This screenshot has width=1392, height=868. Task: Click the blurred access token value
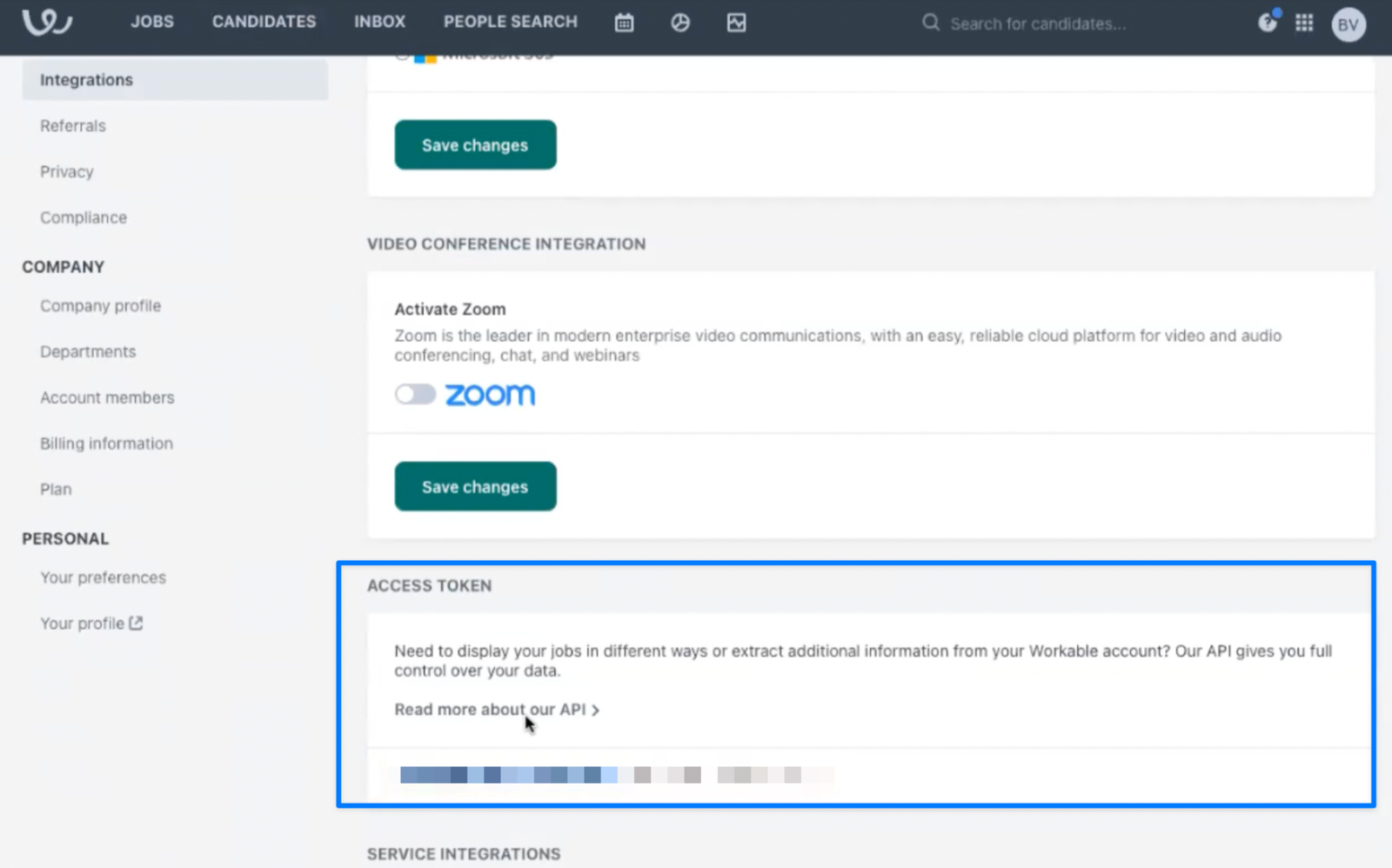617,775
